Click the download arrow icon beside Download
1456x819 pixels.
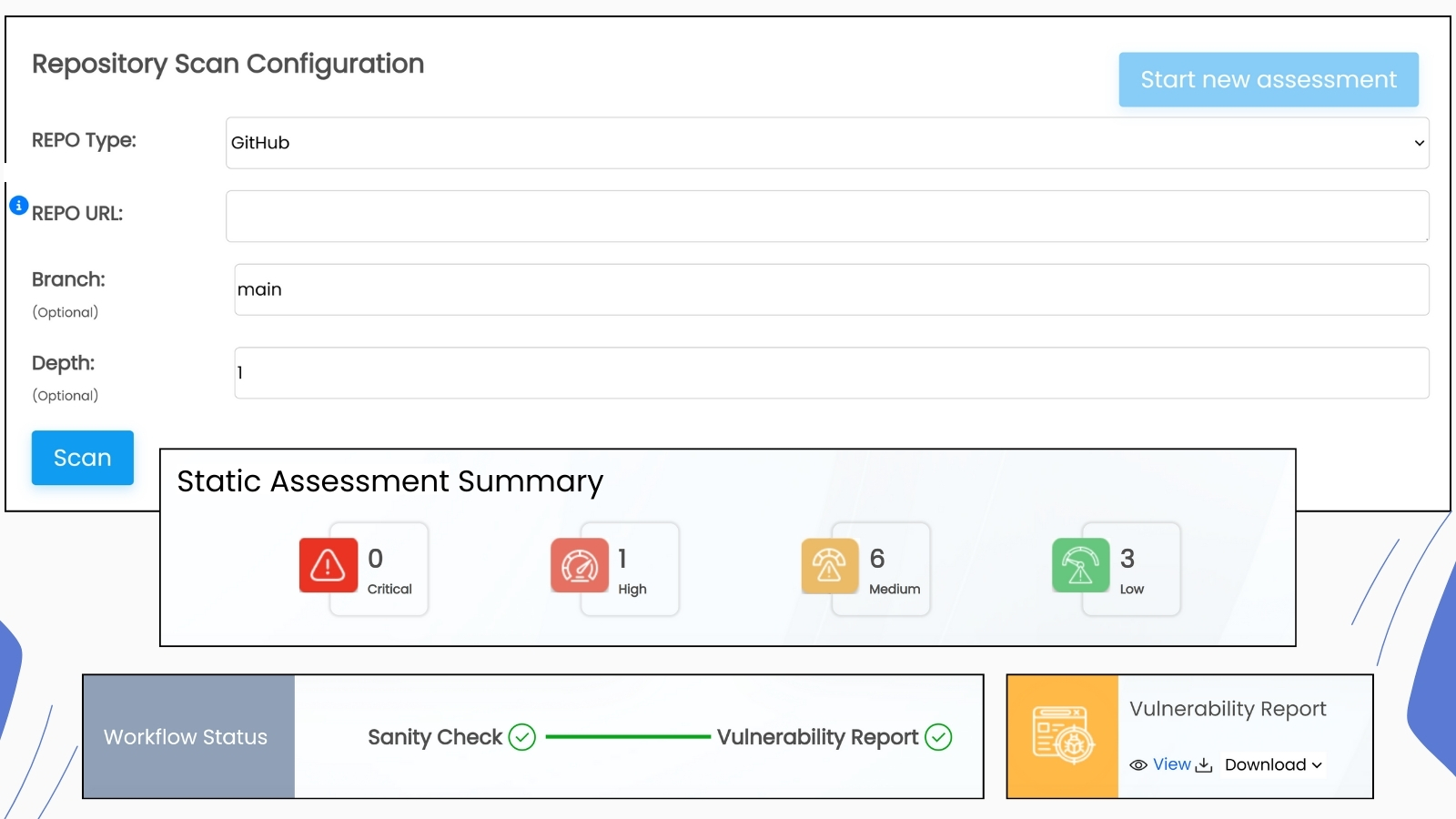click(x=1203, y=766)
